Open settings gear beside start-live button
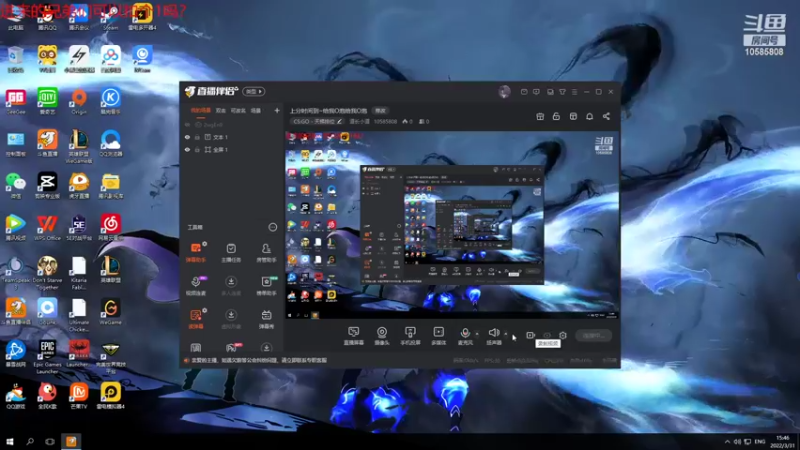This screenshot has height=450, width=800. click(563, 335)
